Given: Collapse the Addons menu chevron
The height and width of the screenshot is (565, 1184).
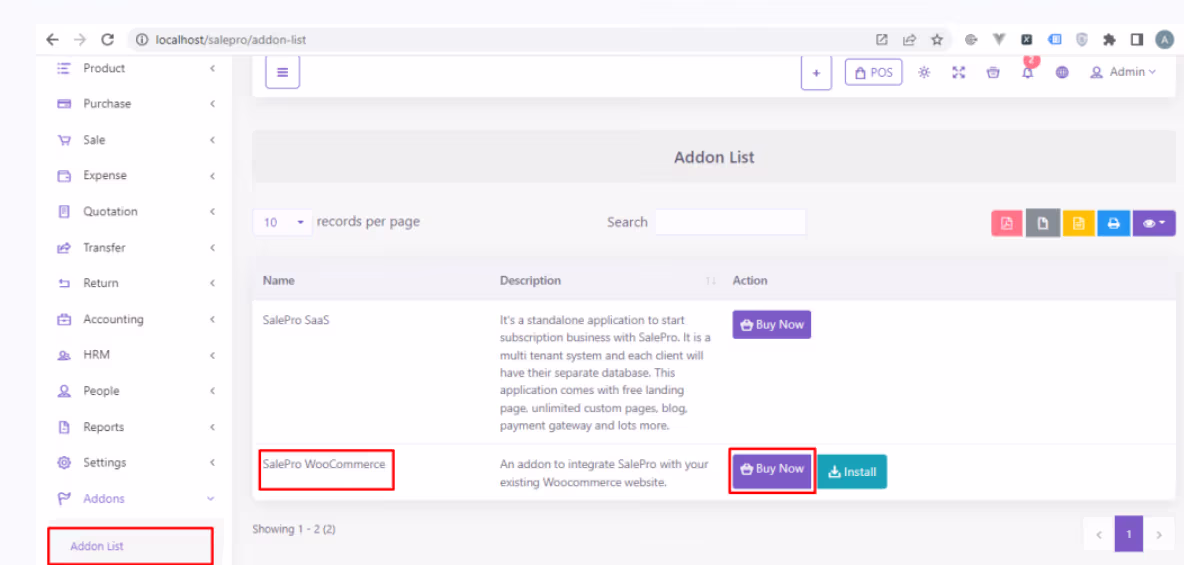Looking at the screenshot, I should [x=211, y=499].
